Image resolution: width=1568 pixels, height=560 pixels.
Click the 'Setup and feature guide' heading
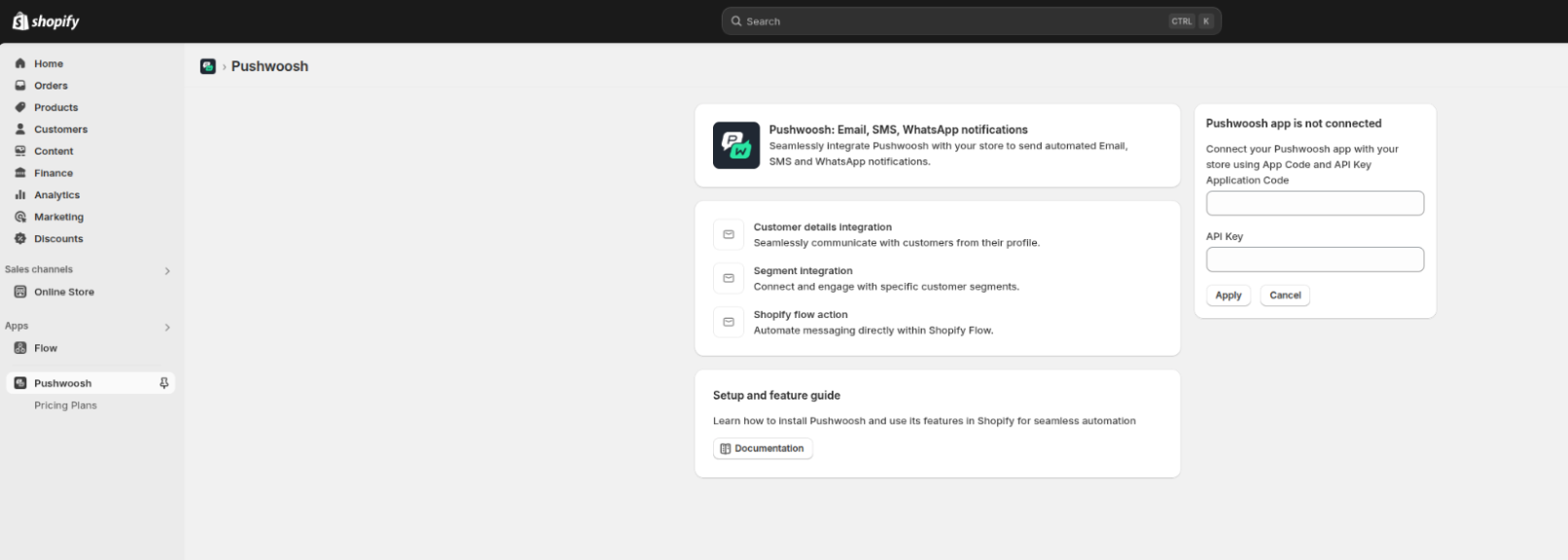pos(776,396)
